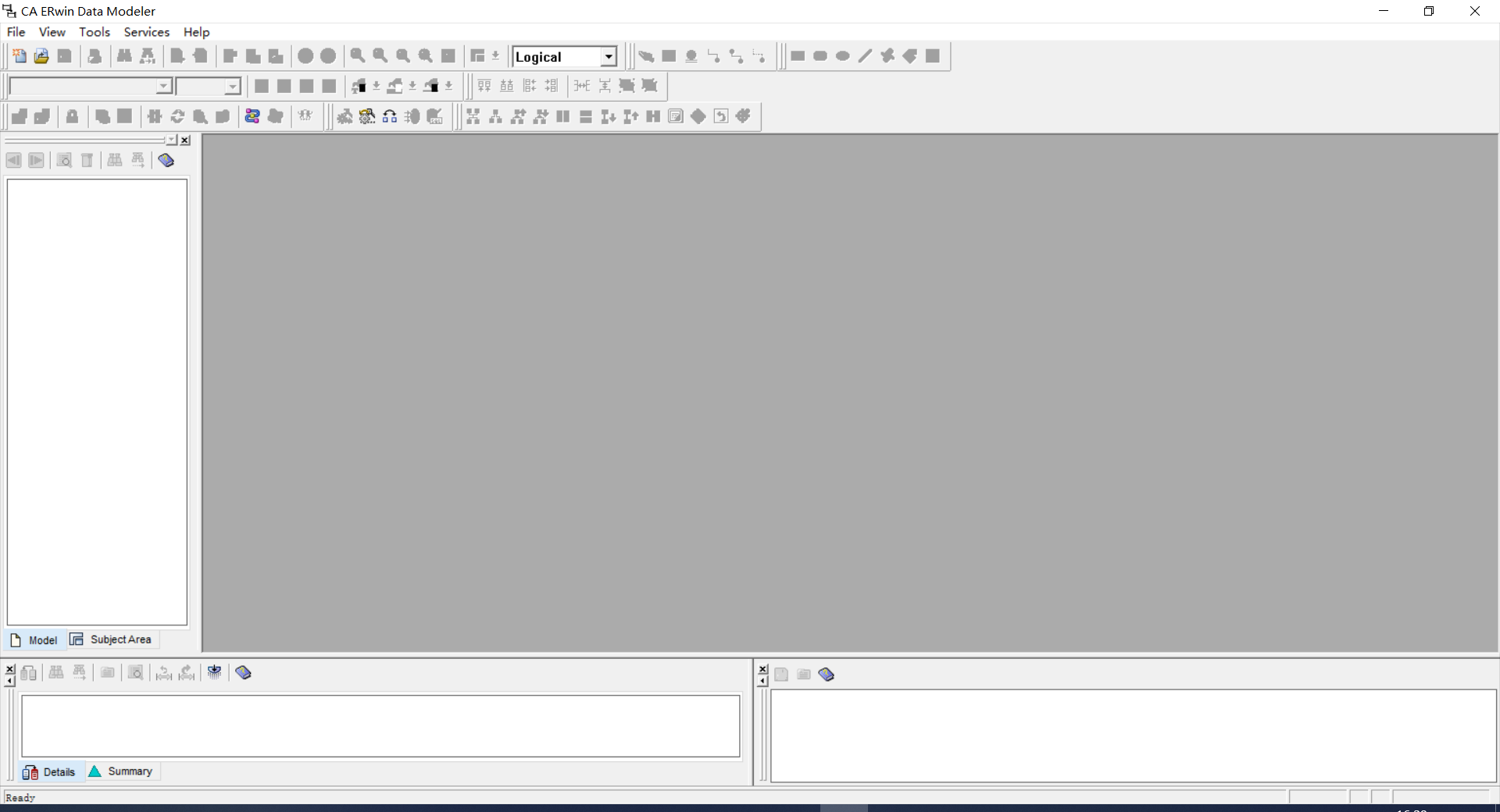The width and height of the screenshot is (1500, 812).
Task: Create a new model file
Action: (19, 55)
